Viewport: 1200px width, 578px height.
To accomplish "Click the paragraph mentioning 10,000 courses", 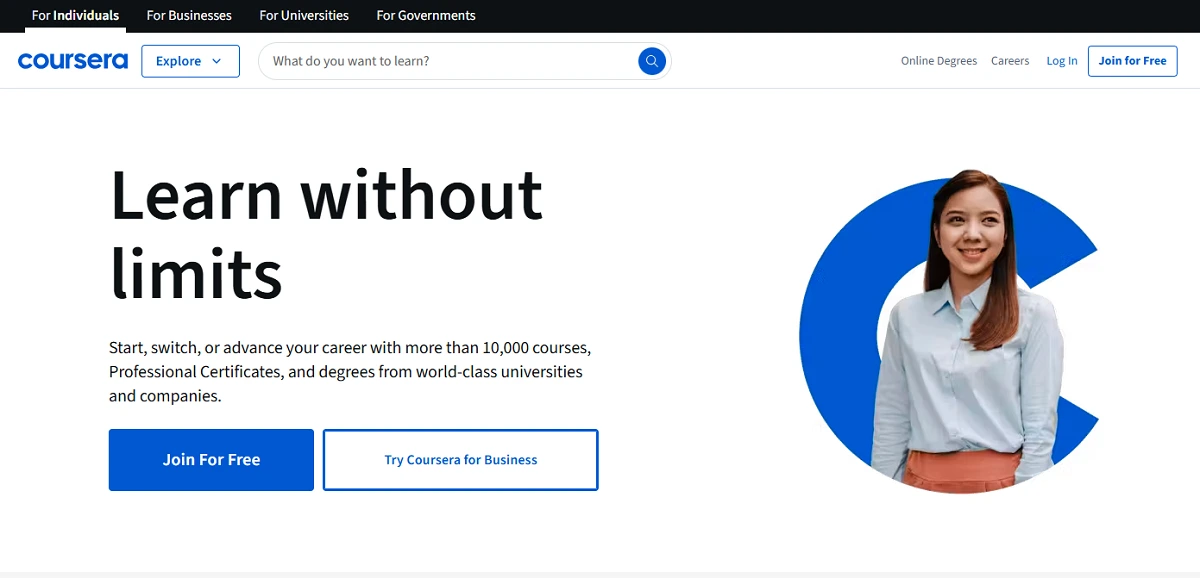I will 350,372.
